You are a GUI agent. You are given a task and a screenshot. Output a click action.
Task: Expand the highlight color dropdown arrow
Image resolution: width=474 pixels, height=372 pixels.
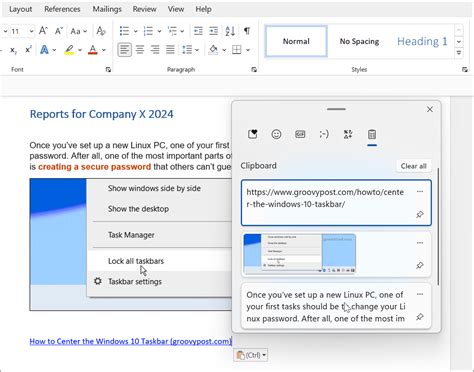click(x=80, y=50)
